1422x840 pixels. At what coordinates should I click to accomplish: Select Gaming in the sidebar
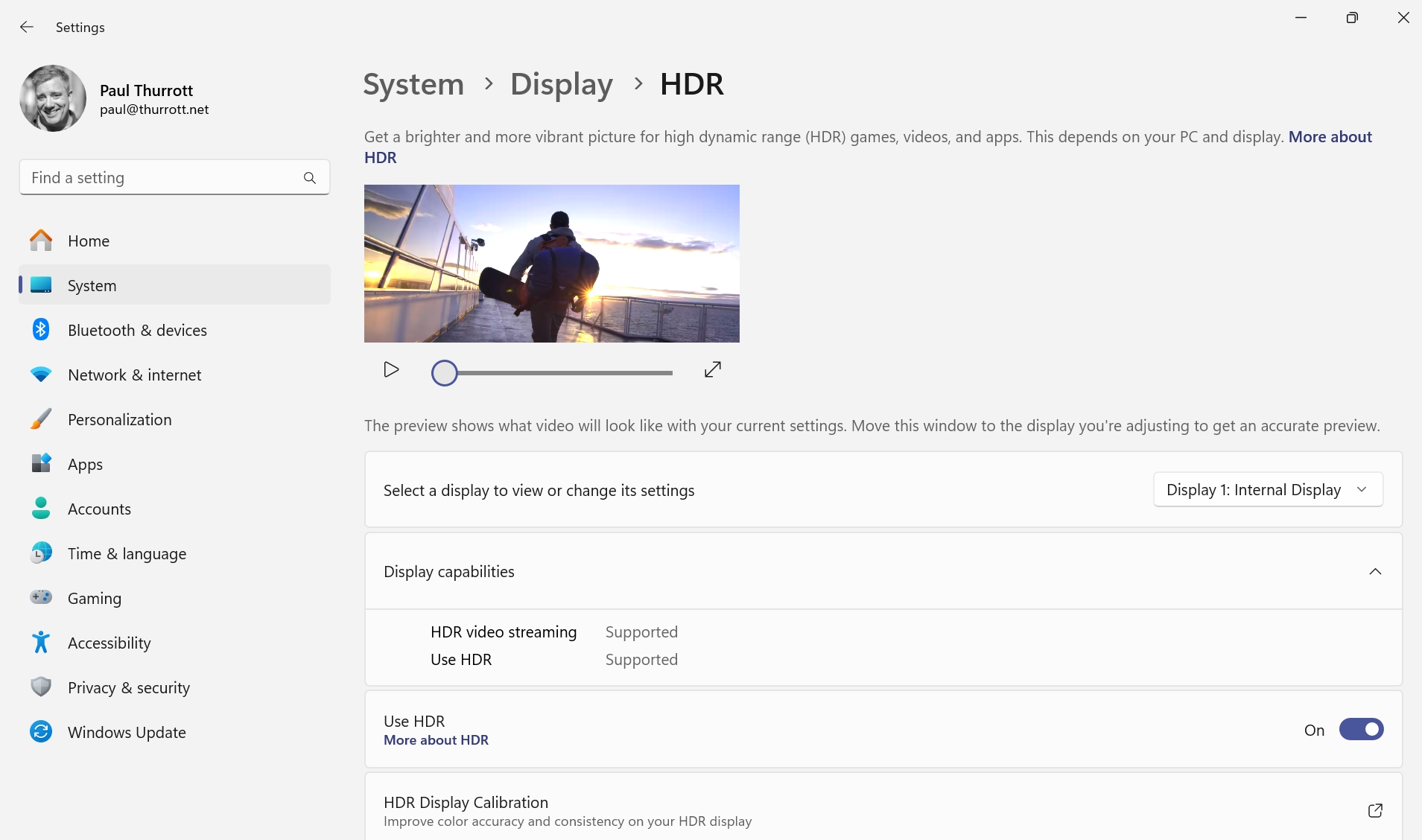pos(94,599)
